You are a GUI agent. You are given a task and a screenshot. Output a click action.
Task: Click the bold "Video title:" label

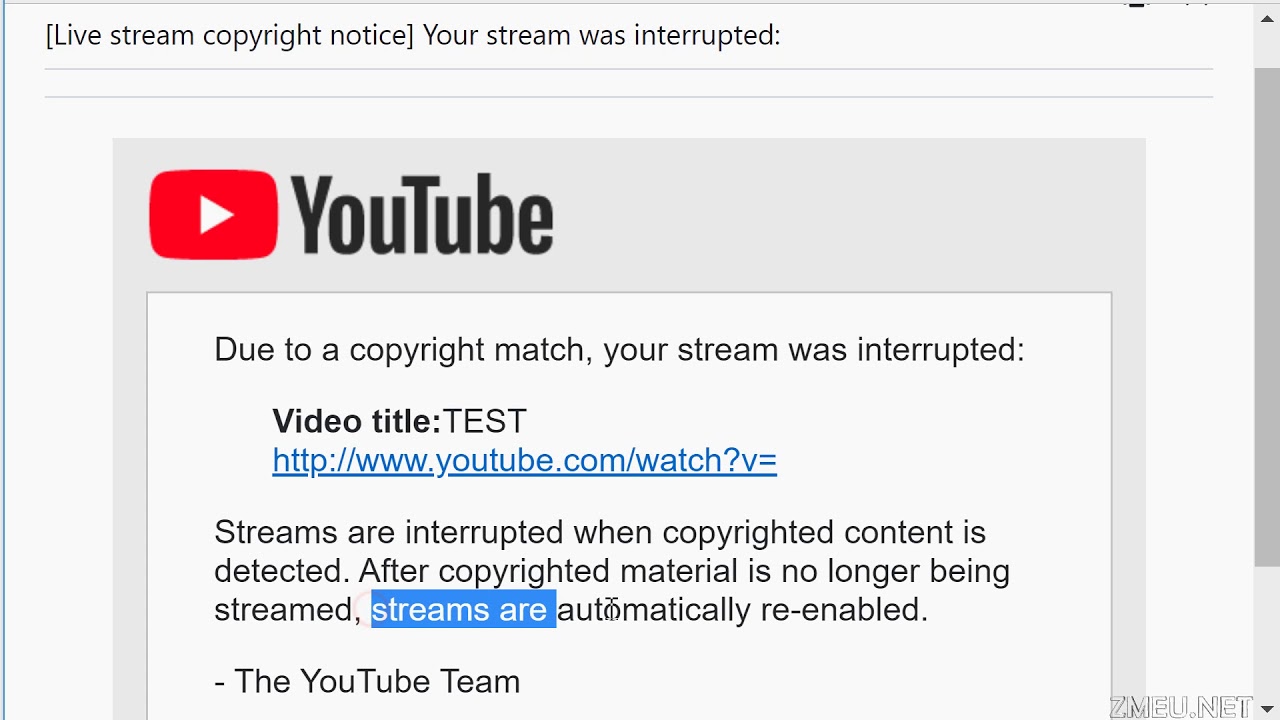356,421
